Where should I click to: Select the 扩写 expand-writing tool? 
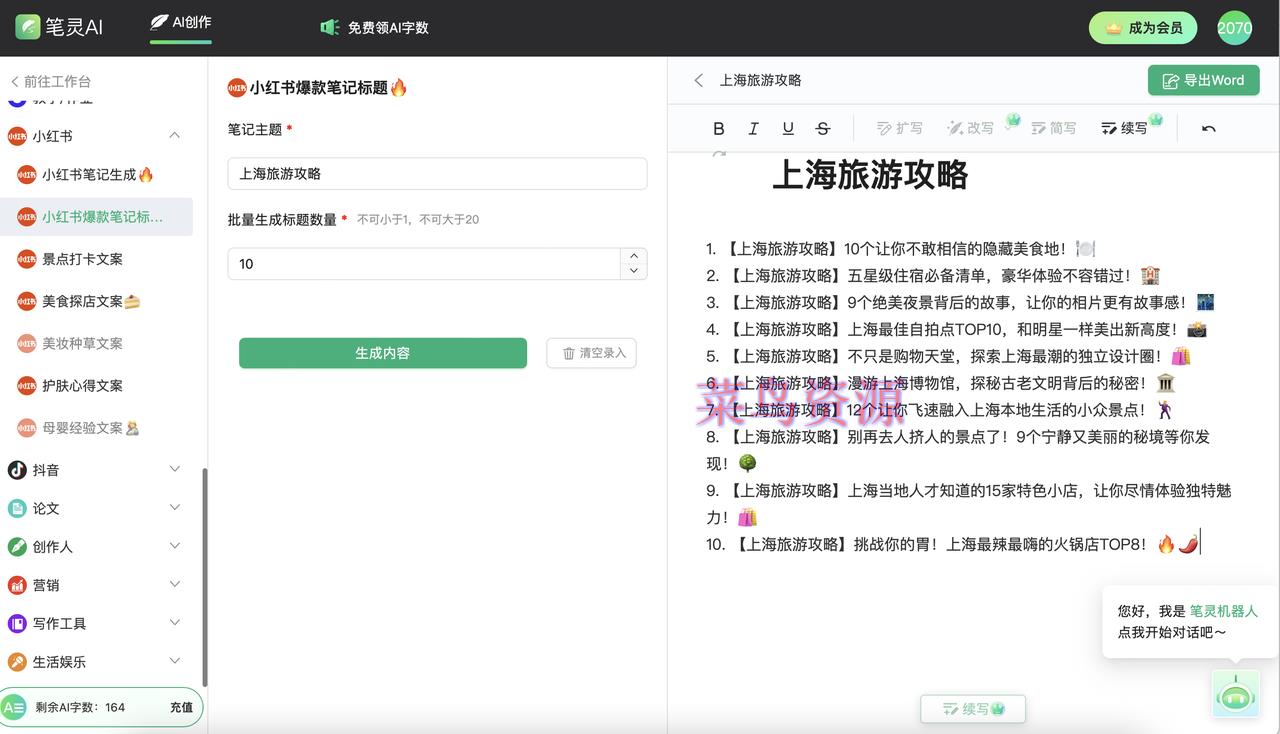pyautogui.click(x=899, y=128)
